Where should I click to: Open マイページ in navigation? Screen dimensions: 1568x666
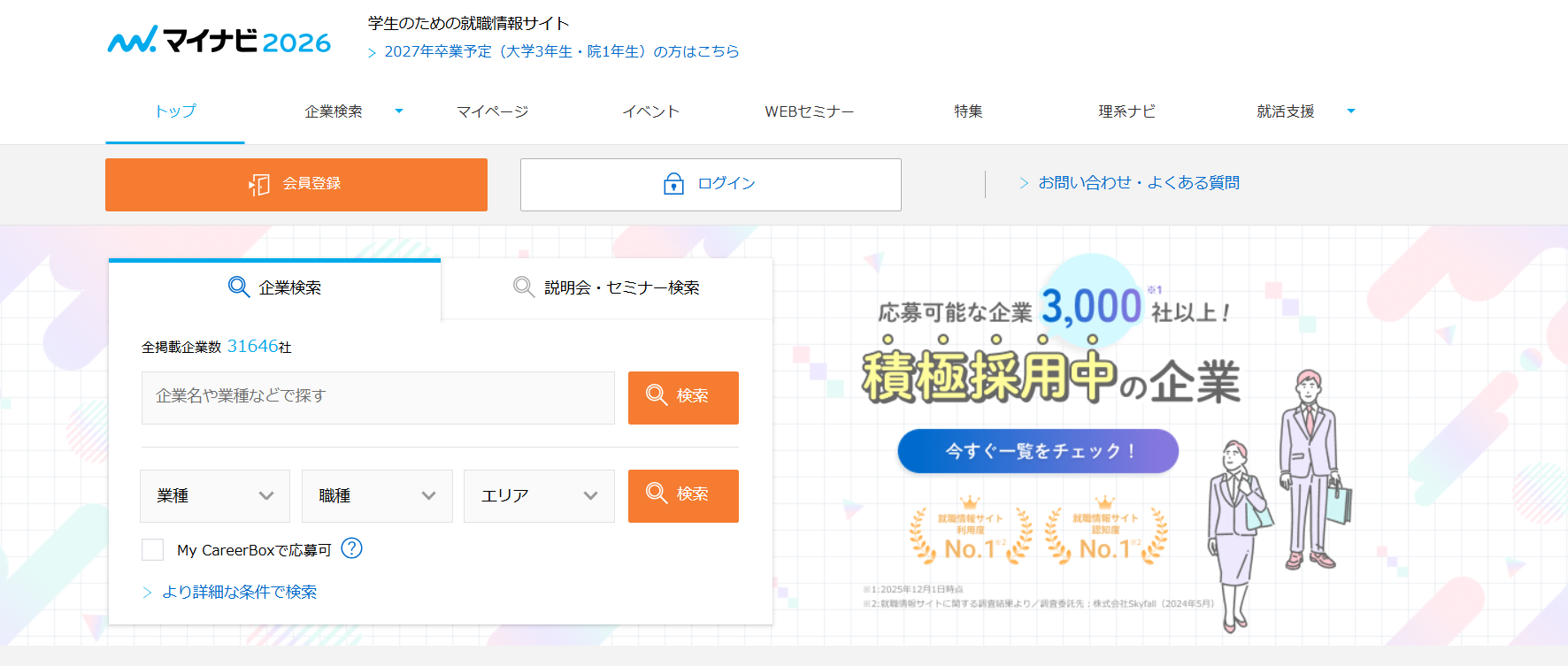click(x=492, y=111)
